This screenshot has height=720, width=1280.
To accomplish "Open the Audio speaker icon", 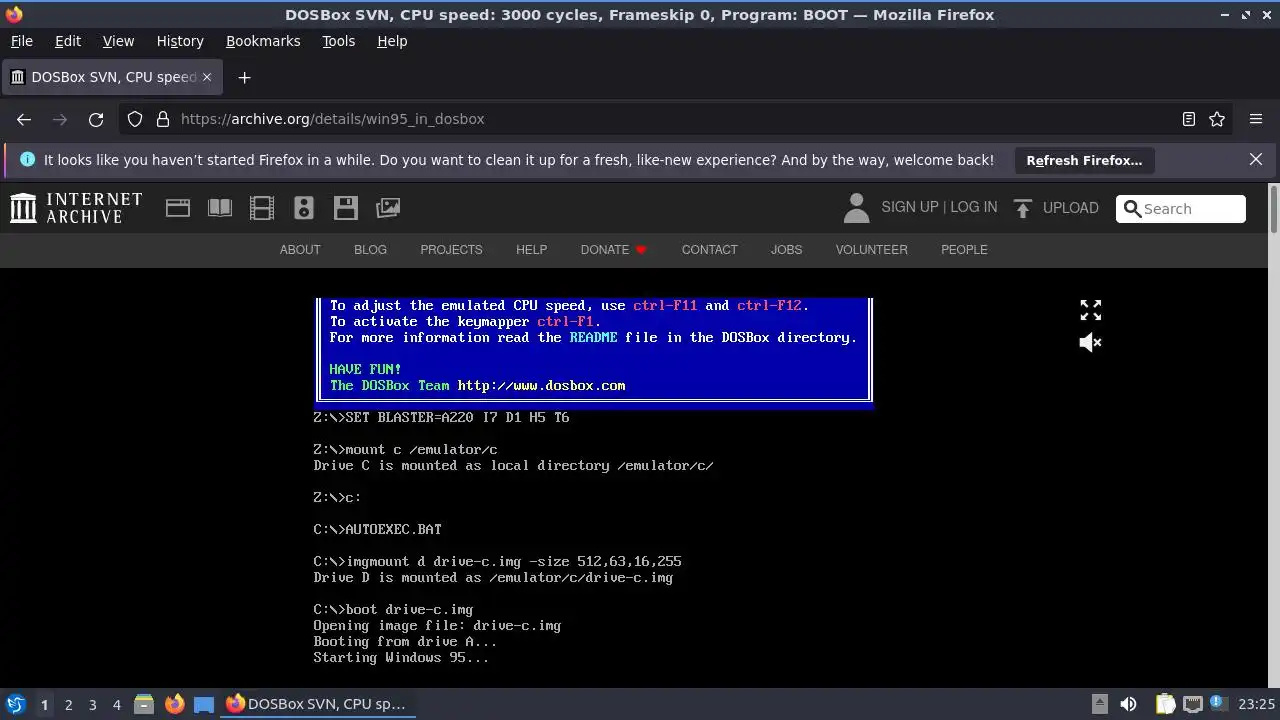I will point(304,208).
